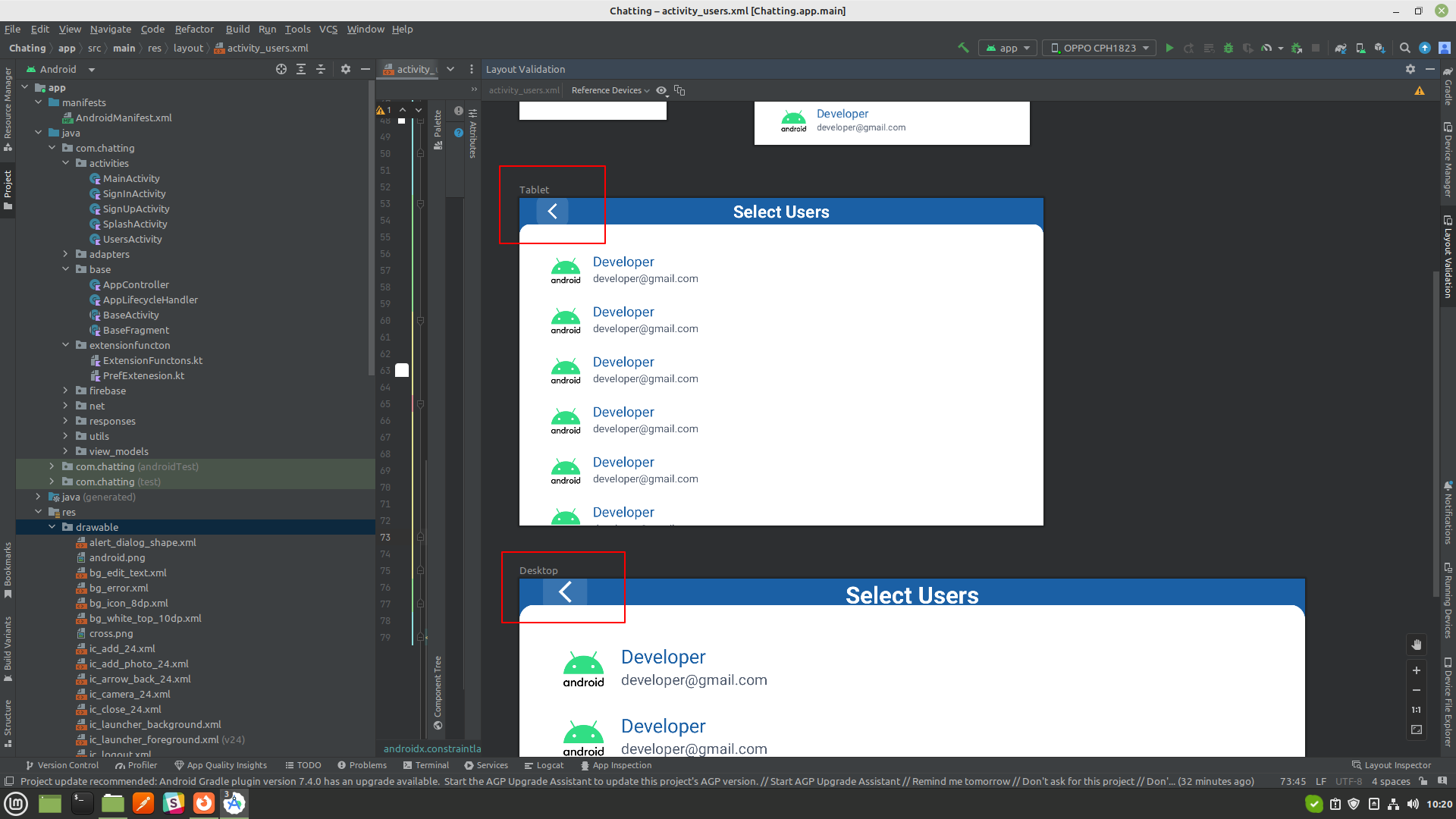Viewport: 1456px width, 819px height.
Task: Launch the Profiler from the status bar
Action: pos(136,765)
